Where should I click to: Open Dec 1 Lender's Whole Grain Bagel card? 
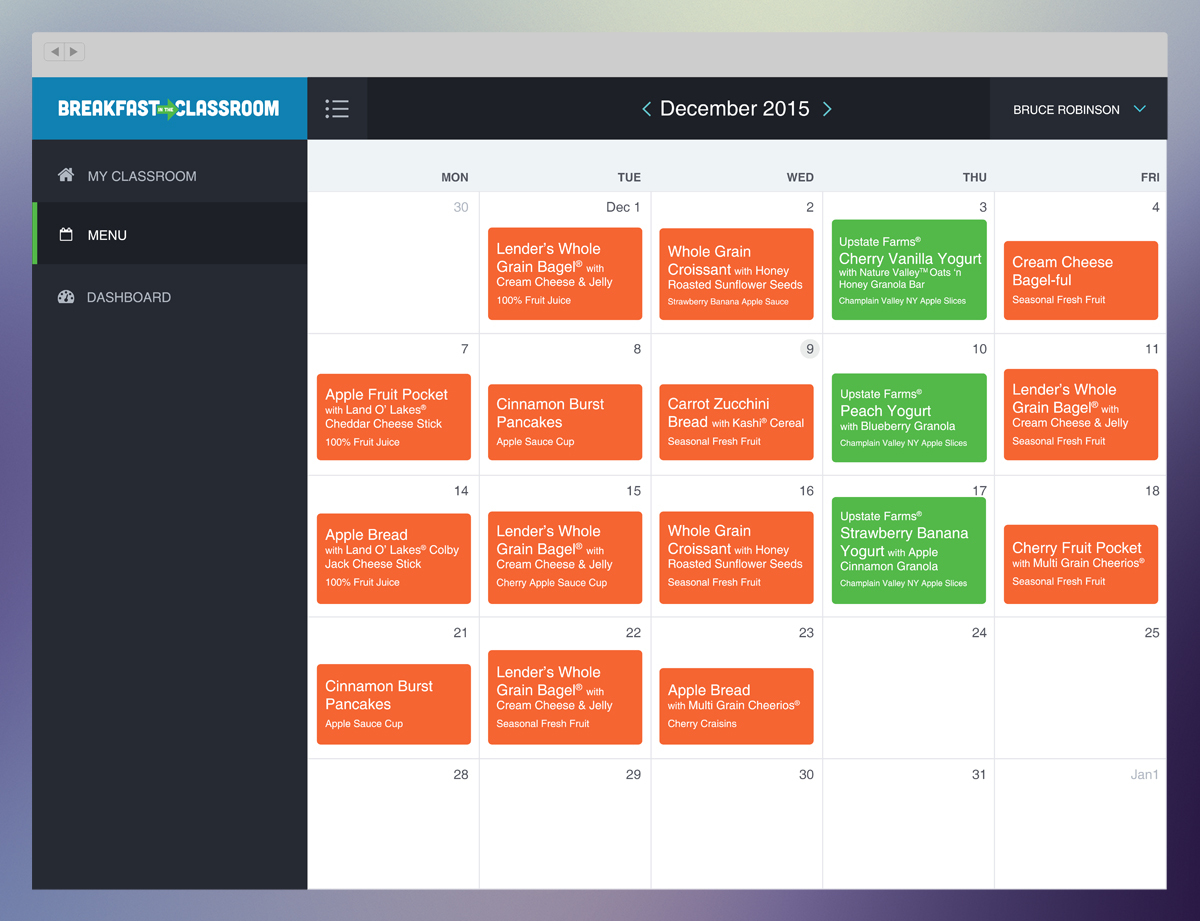[565, 274]
